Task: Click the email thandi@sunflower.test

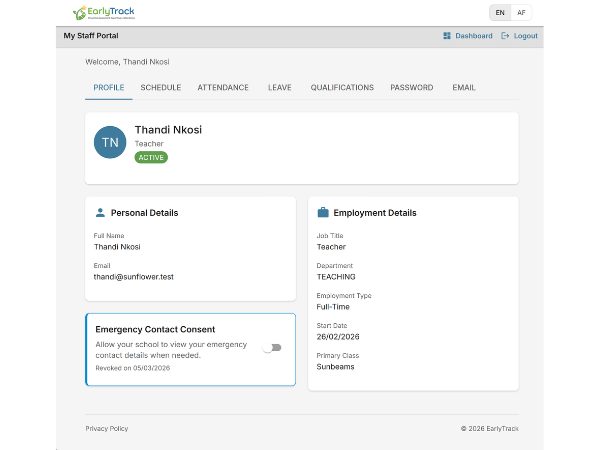Action: 134,277
